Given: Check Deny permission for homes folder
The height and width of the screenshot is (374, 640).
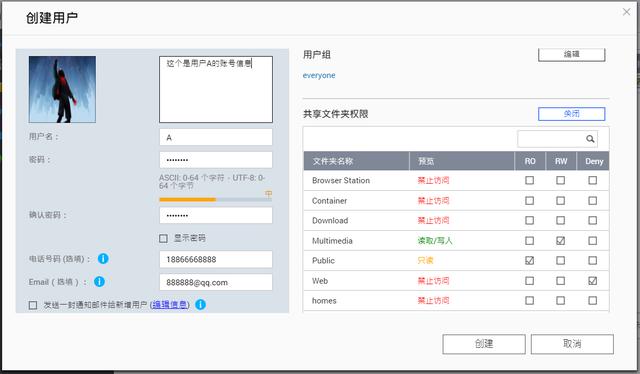Looking at the screenshot, I should point(592,301).
